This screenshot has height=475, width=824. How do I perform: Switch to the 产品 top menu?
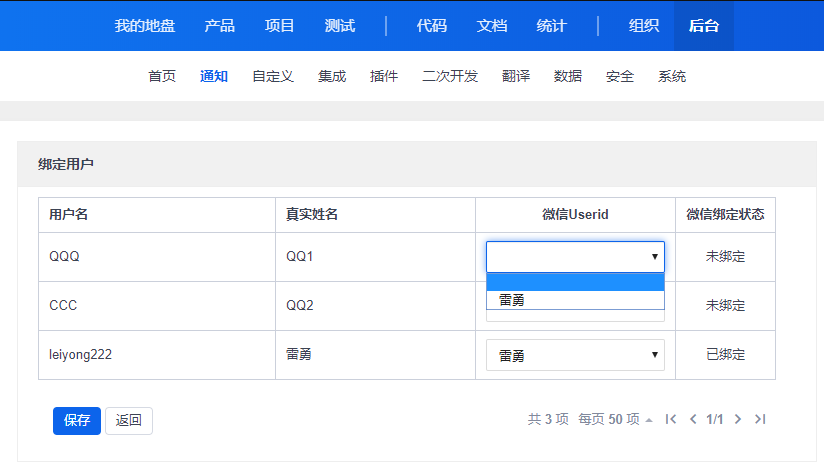click(220, 26)
